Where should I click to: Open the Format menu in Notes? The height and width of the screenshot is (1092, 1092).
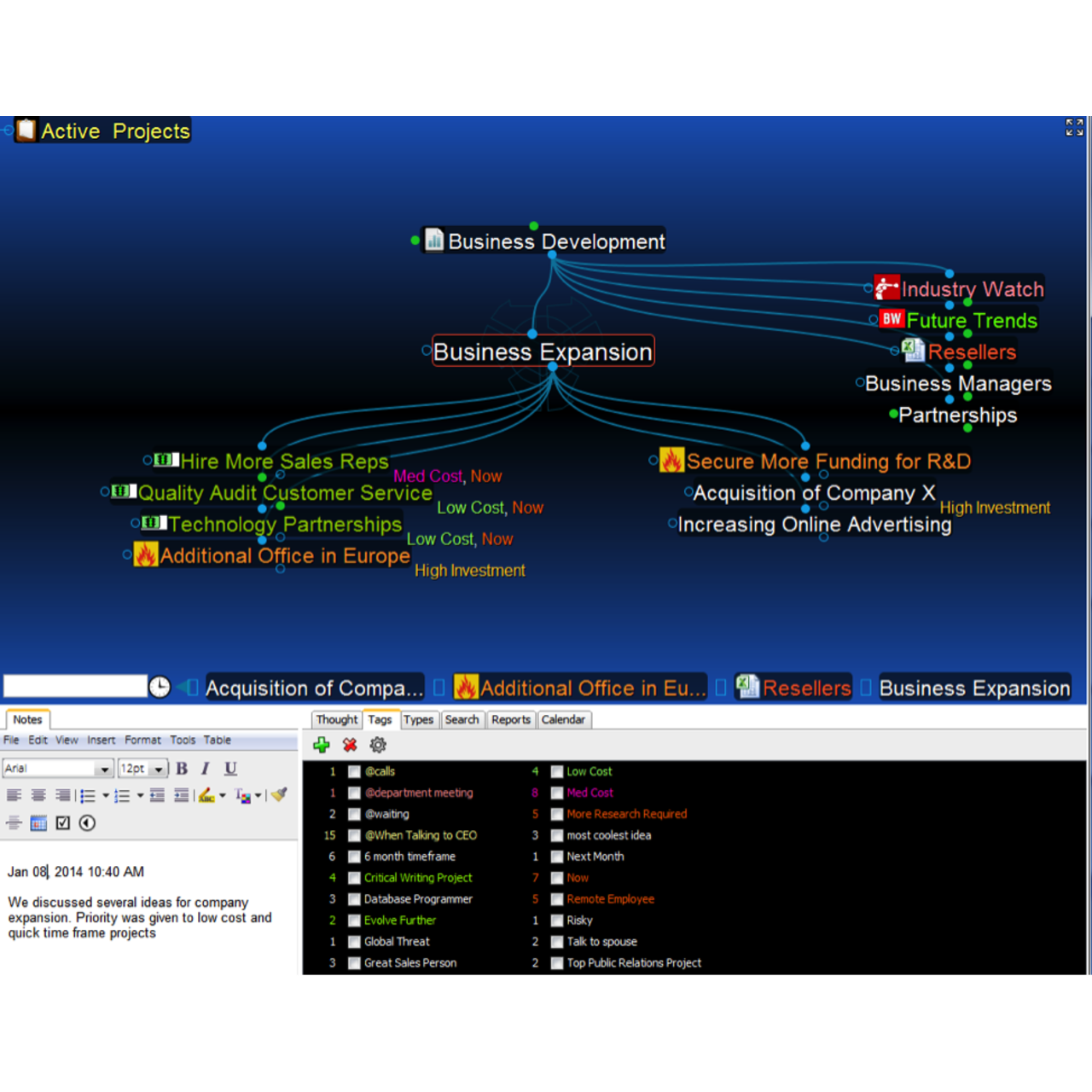(142, 740)
